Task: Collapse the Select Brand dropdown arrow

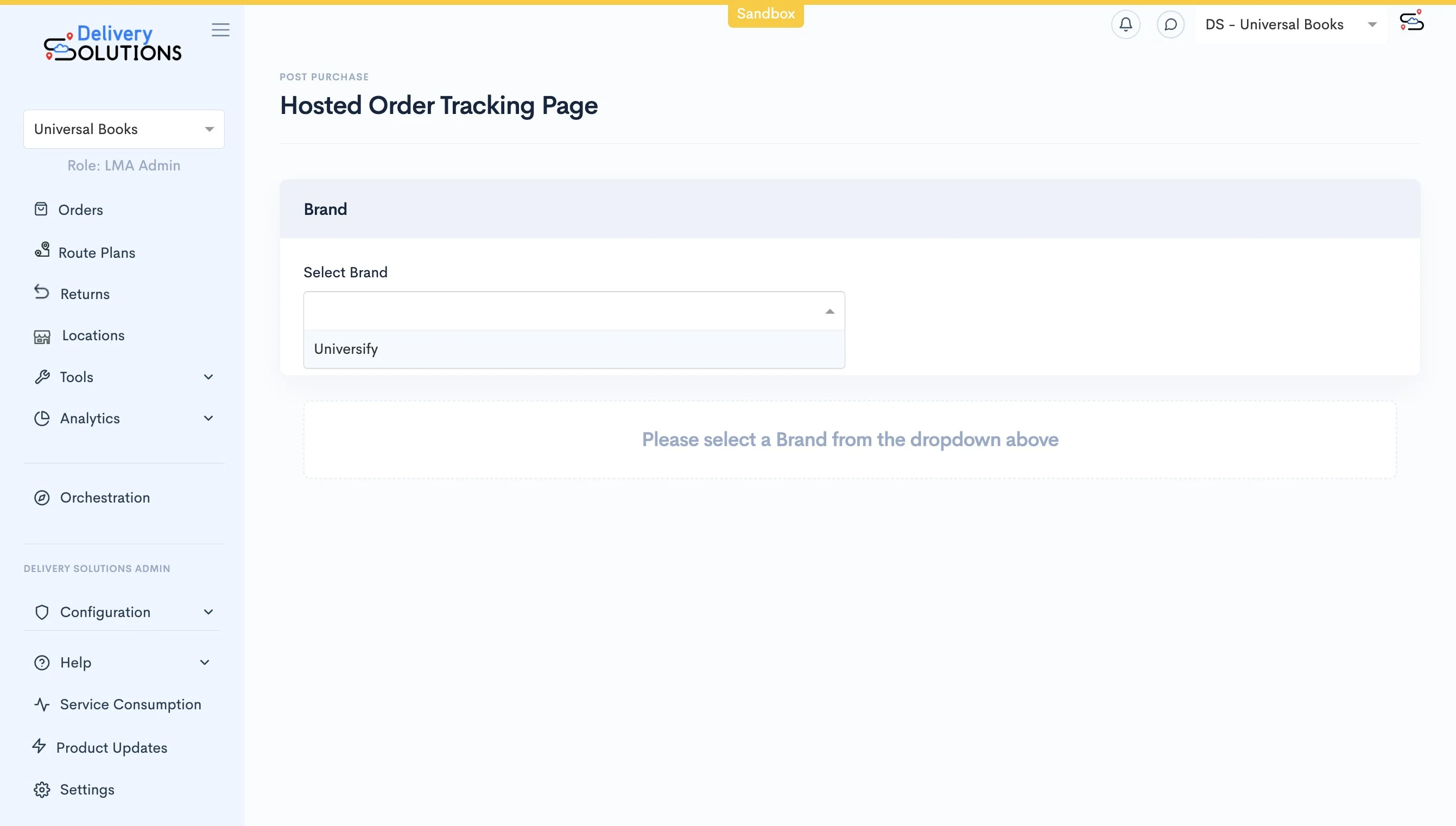Action: (x=830, y=312)
